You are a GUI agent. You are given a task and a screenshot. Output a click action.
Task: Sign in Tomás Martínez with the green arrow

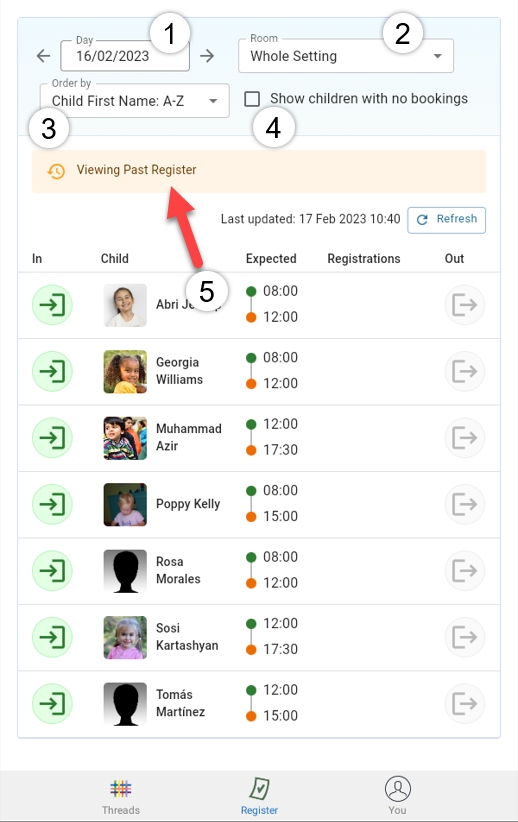click(x=52, y=704)
